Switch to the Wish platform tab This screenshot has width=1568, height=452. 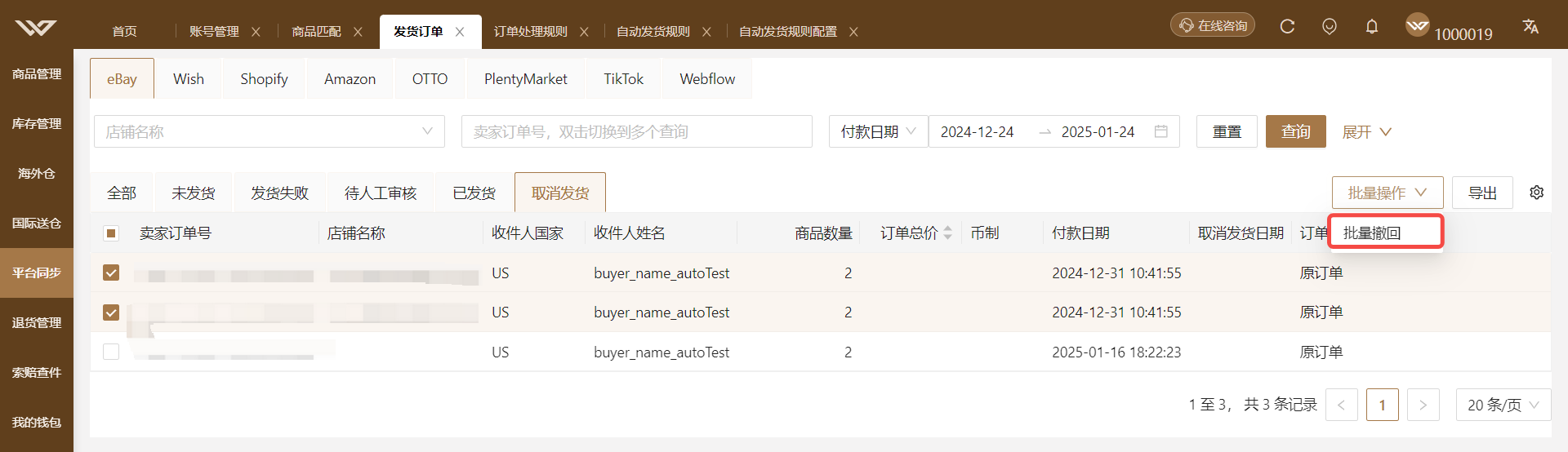tap(189, 78)
